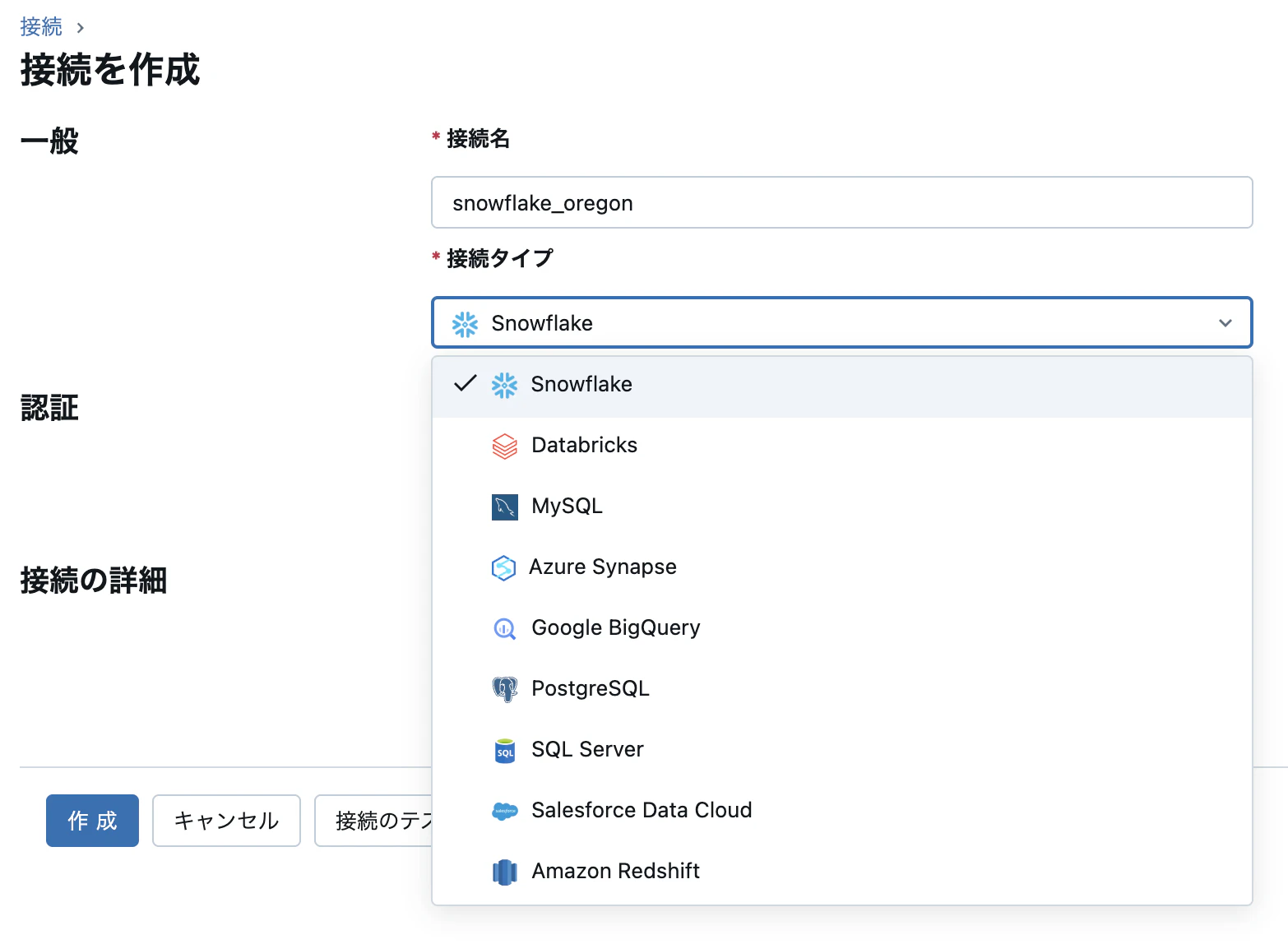This screenshot has height=944, width=1288.
Task: Click the SQL Server database icon
Action: (x=504, y=750)
